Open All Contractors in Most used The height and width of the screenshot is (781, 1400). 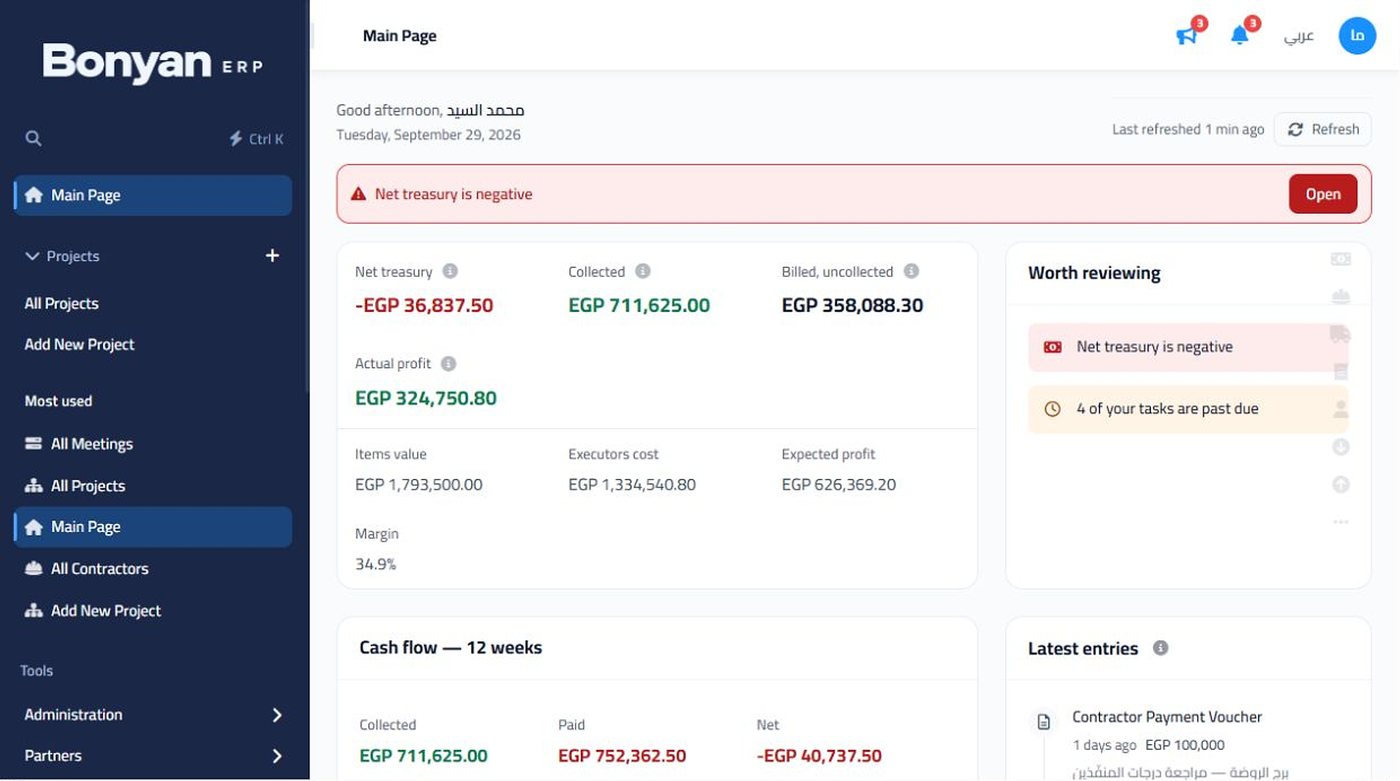(x=152, y=569)
